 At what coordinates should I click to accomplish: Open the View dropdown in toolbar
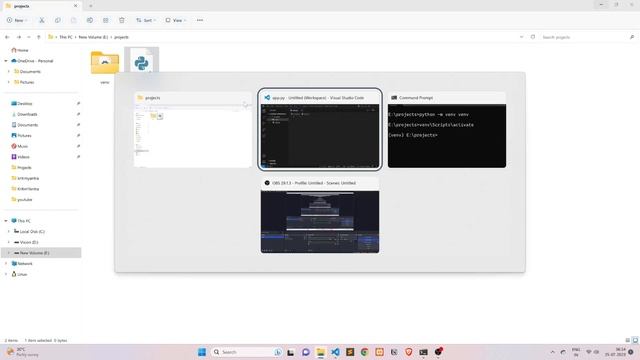coord(176,20)
